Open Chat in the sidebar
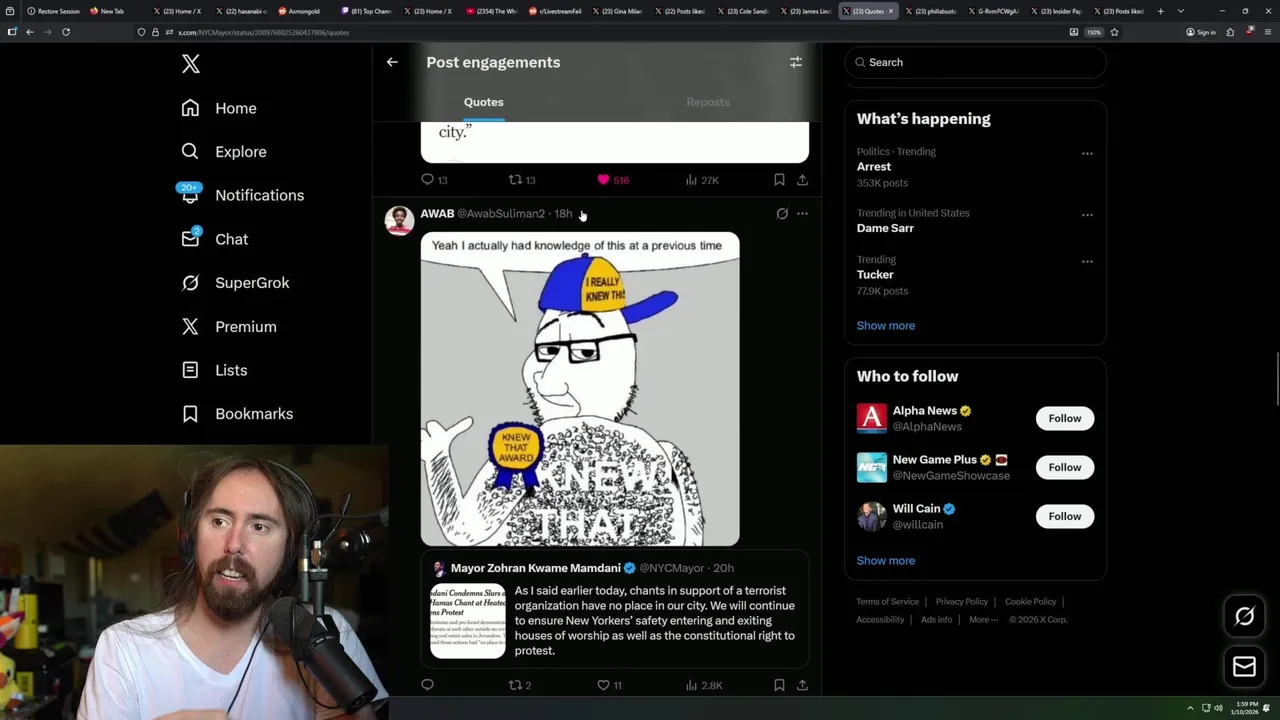Viewport: 1280px width, 720px height. [215, 239]
